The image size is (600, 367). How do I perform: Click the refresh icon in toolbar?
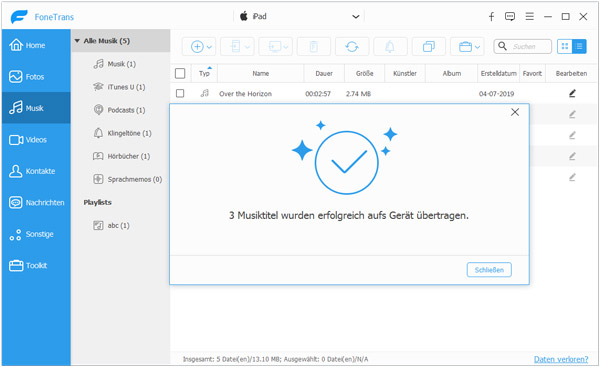tap(352, 47)
